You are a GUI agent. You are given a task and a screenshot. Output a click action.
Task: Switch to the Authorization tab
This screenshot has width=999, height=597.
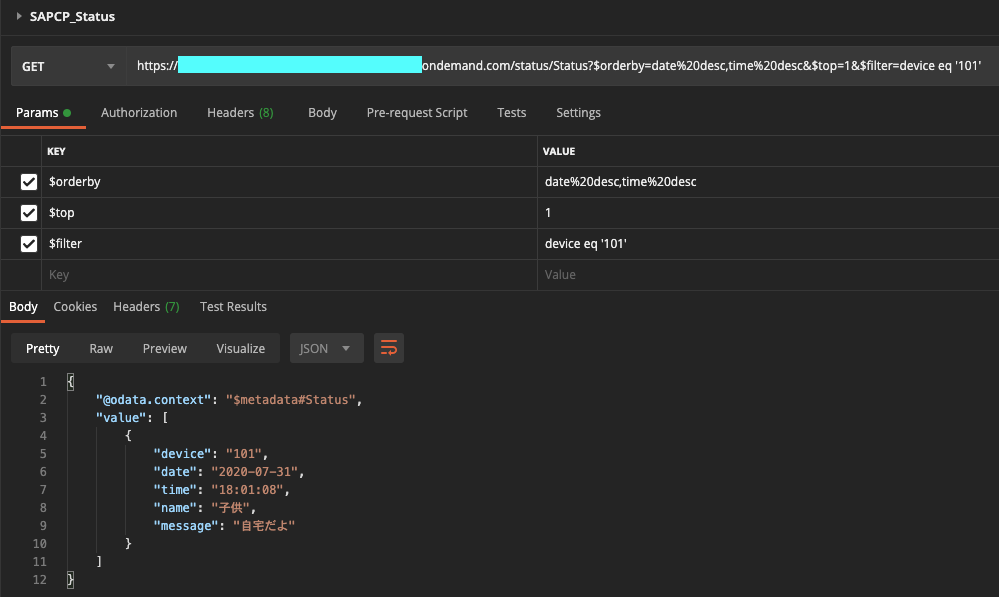tap(139, 113)
